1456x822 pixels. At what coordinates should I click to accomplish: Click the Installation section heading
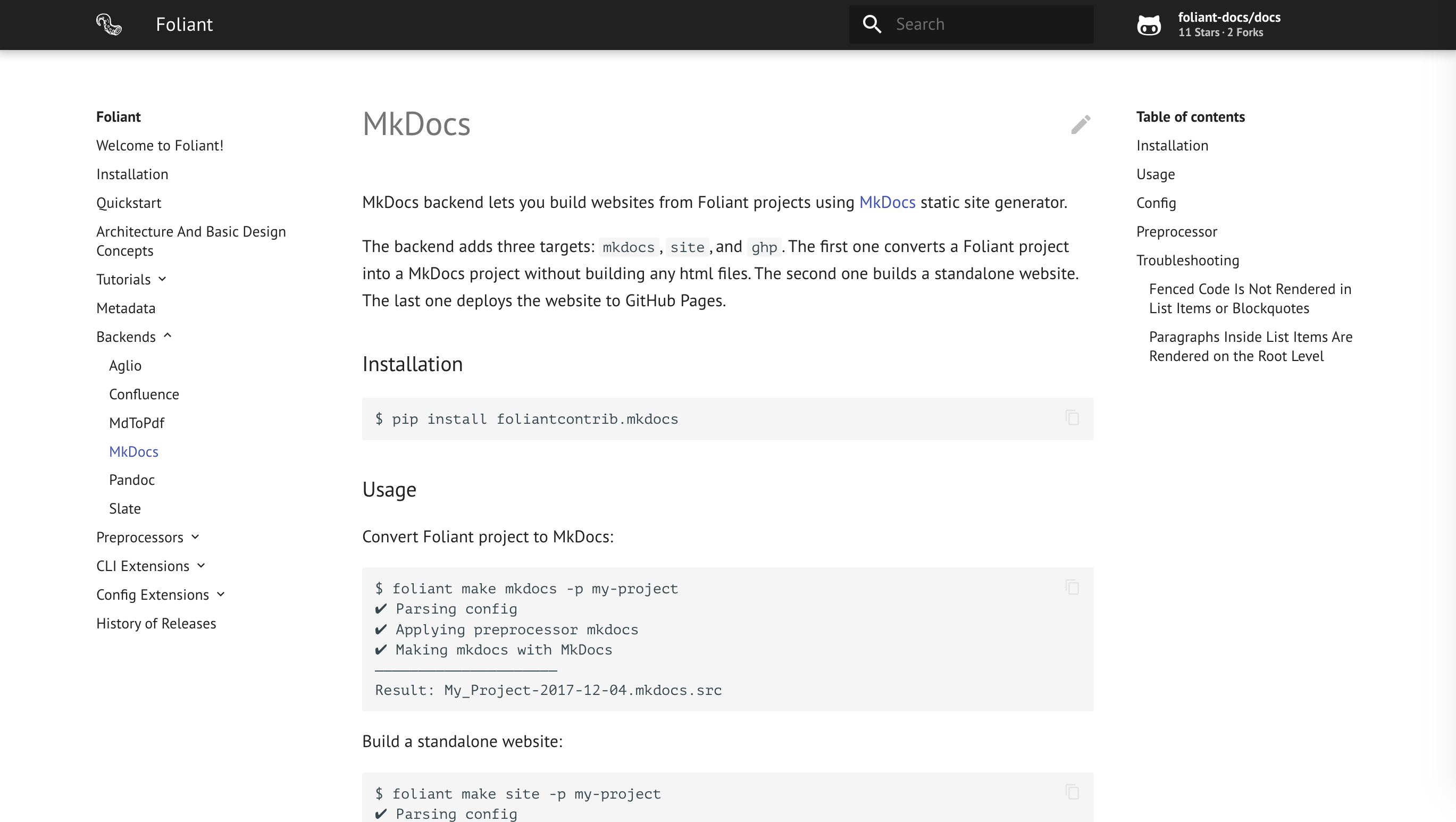(x=412, y=364)
